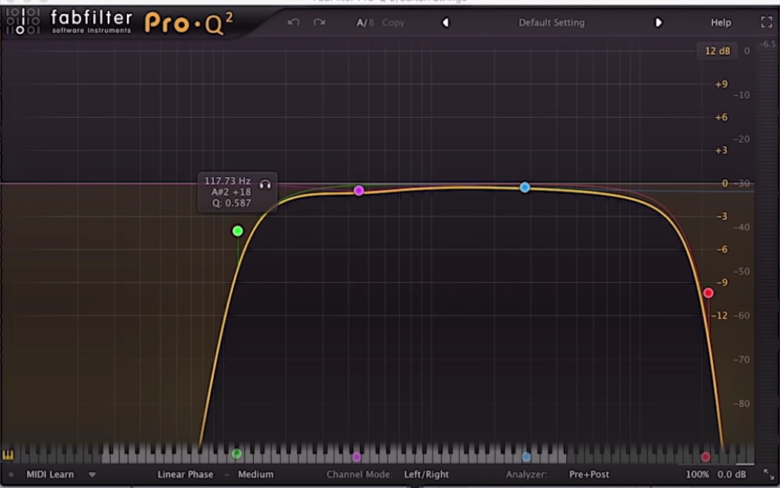Select the purple EQ band node

click(359, 191)
